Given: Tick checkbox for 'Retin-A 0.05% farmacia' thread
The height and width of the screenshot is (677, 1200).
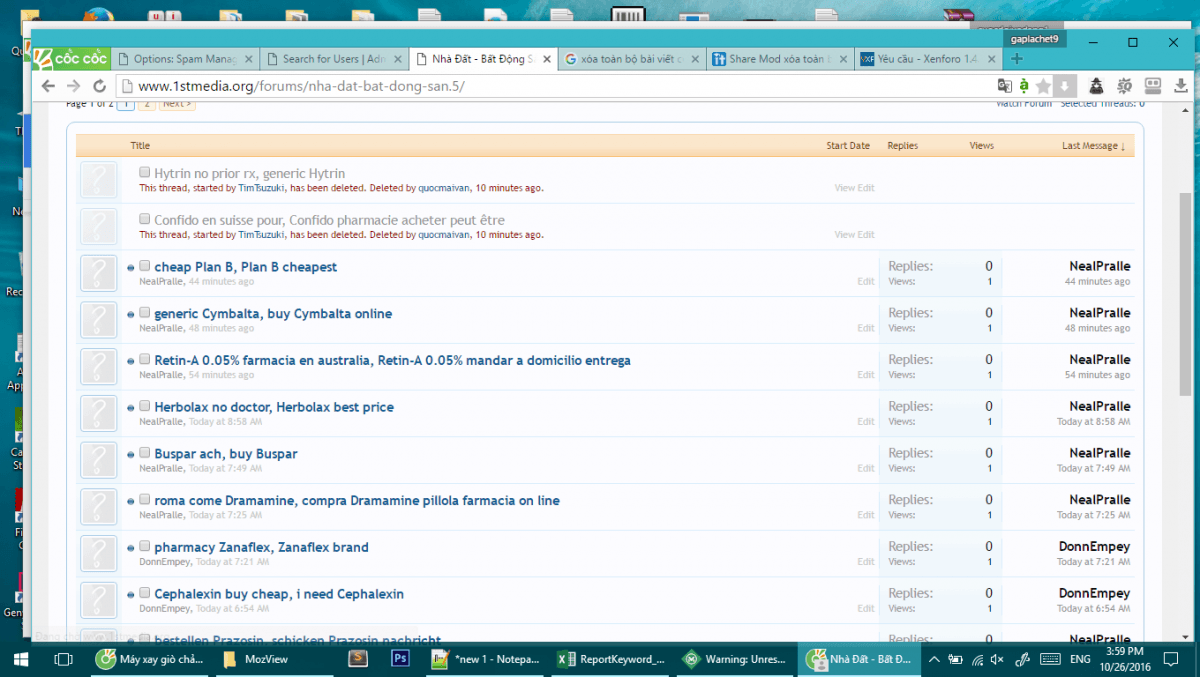Looking at the screenshot, I should click(x=145, y=359).
